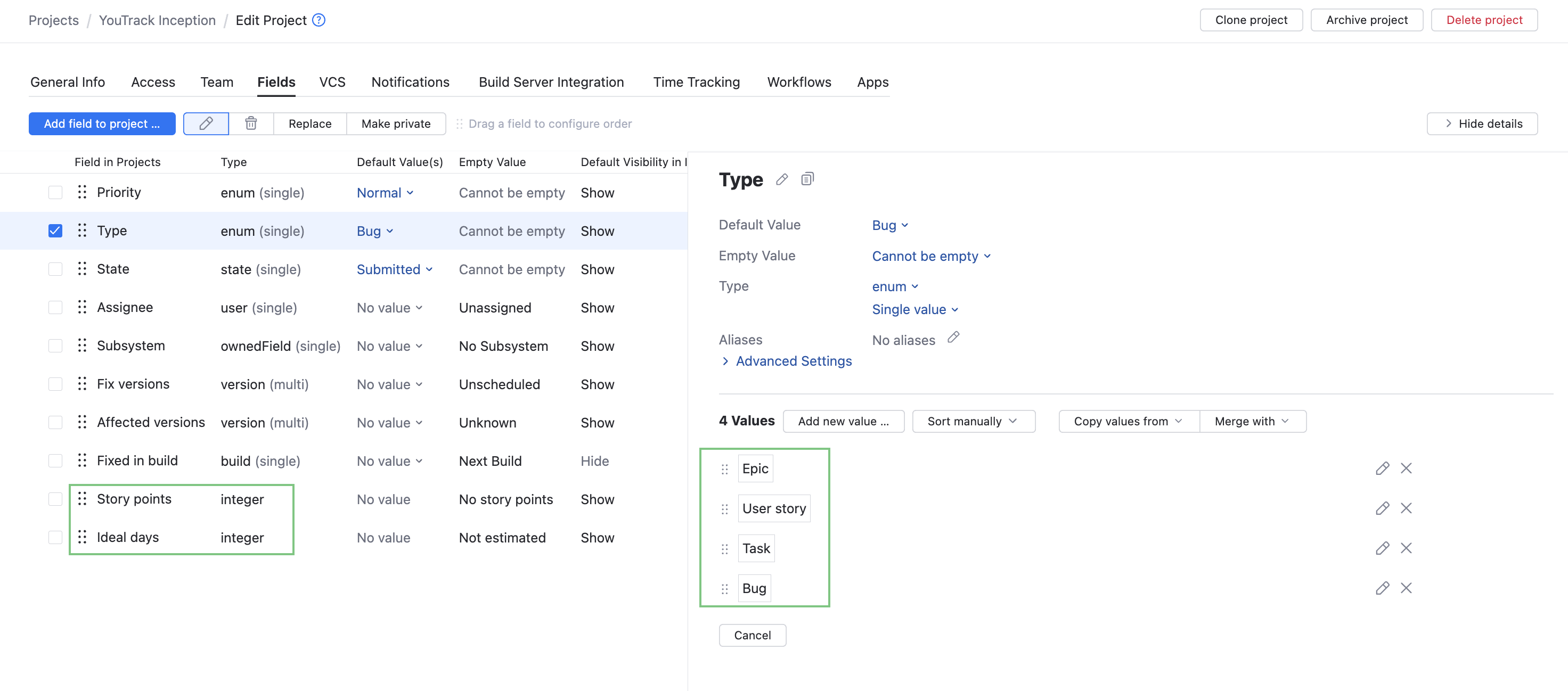The height and width of the screenshot is (691, 1568).
Task: Edit aliases using the pencil icon near No aliases
Action: point(954,338)
